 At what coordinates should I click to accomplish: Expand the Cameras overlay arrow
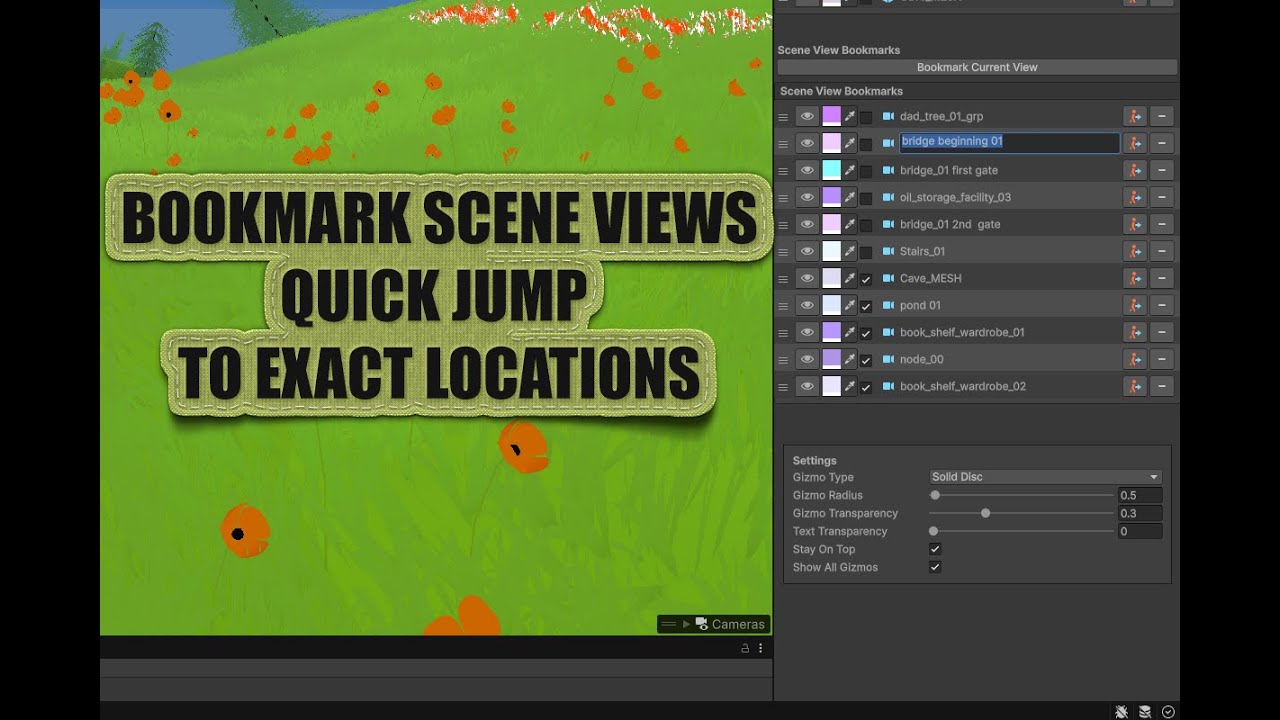point(686,624)
